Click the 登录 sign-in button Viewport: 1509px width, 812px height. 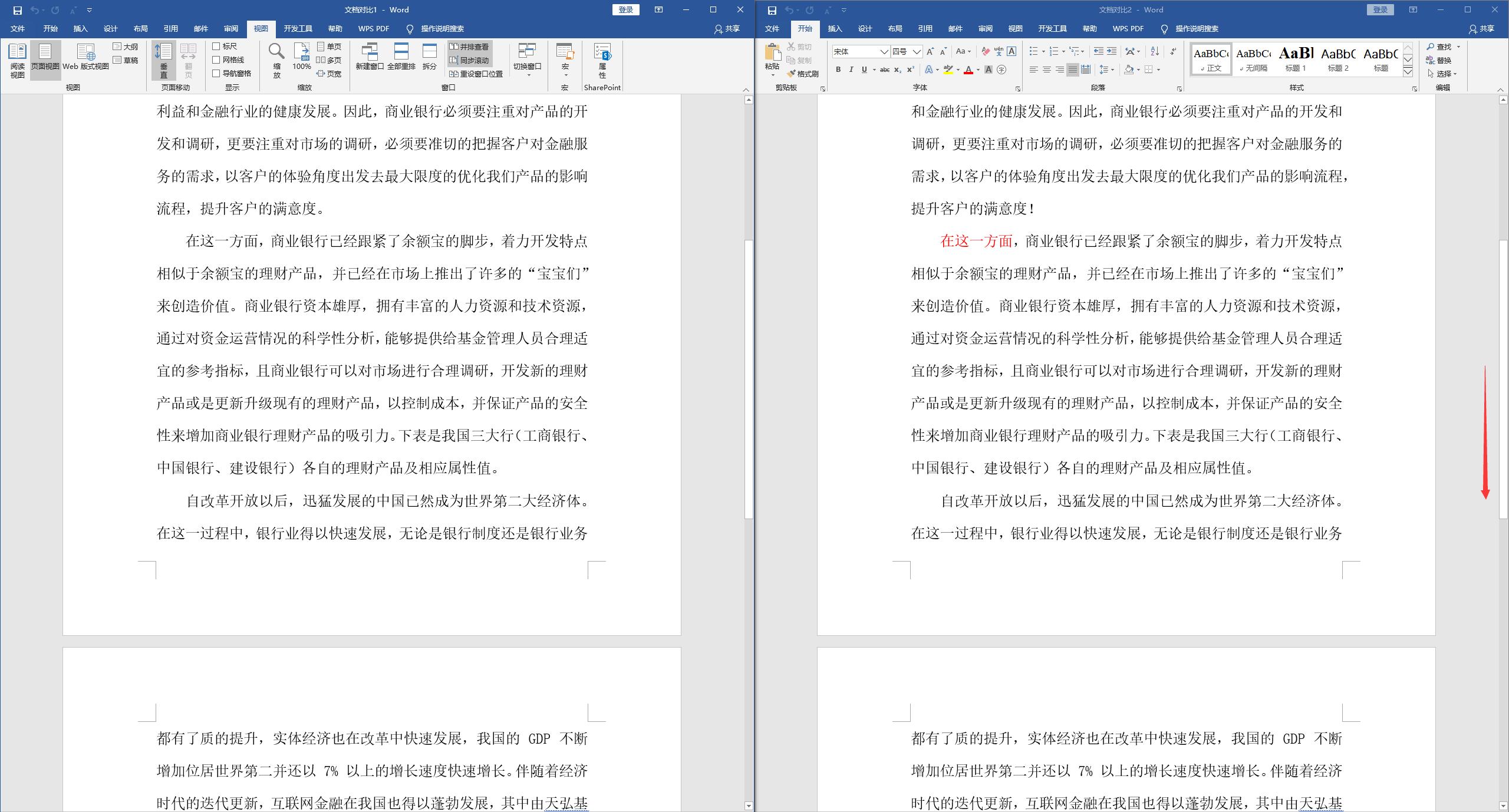(x=626, y=9)
